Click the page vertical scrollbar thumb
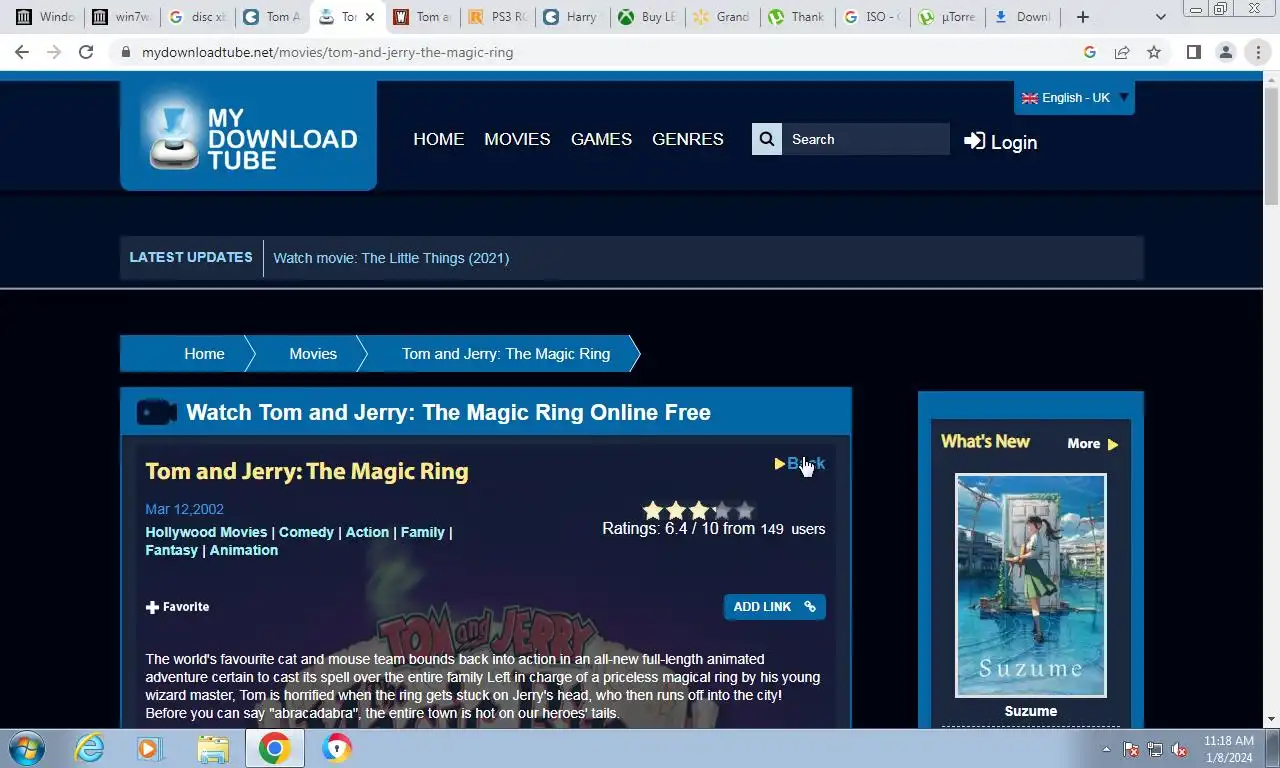The width and height of the screenshot is (1280, 768). tap(1271, 145)
